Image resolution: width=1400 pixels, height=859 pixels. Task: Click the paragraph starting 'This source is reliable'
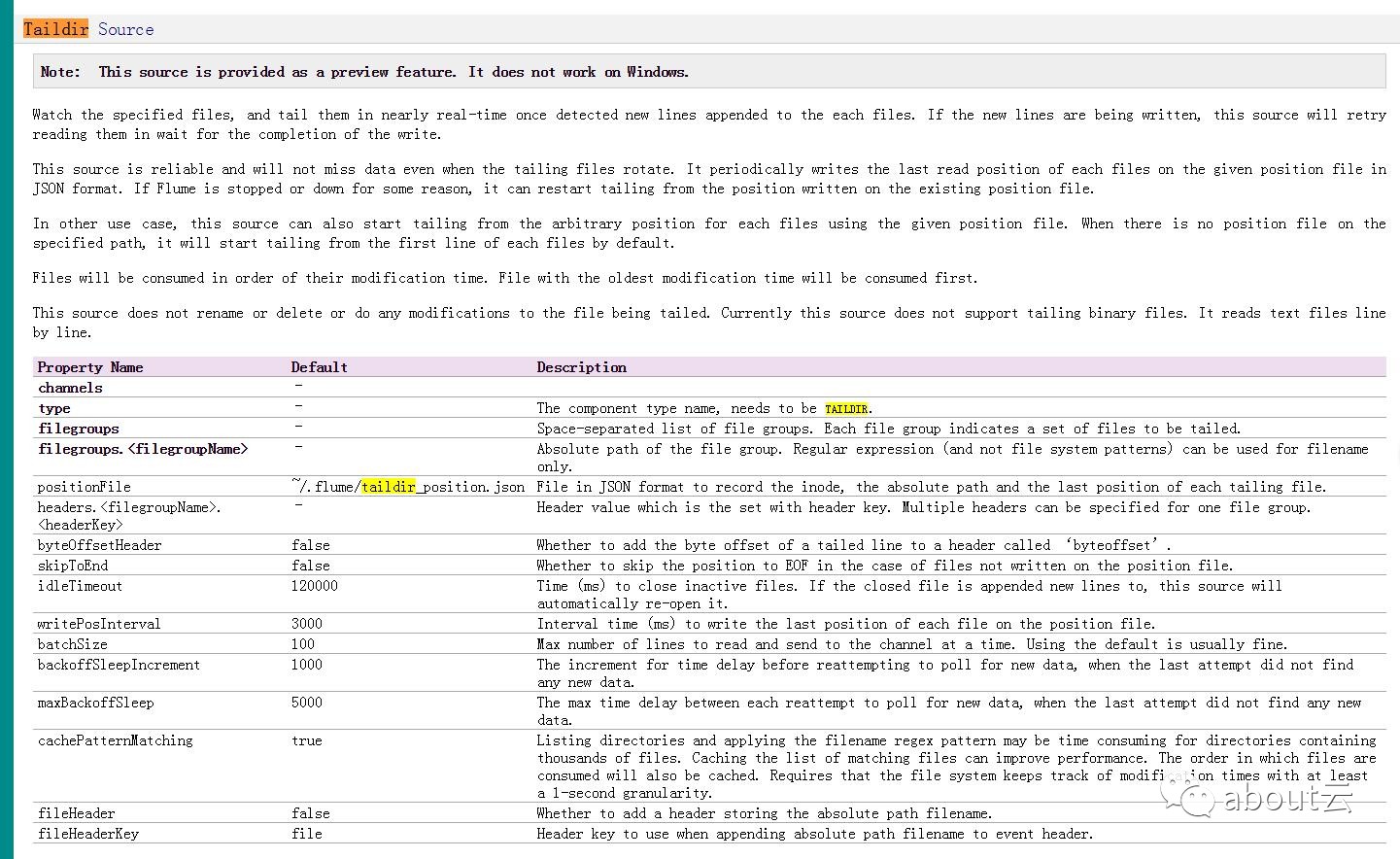point(709,179)
